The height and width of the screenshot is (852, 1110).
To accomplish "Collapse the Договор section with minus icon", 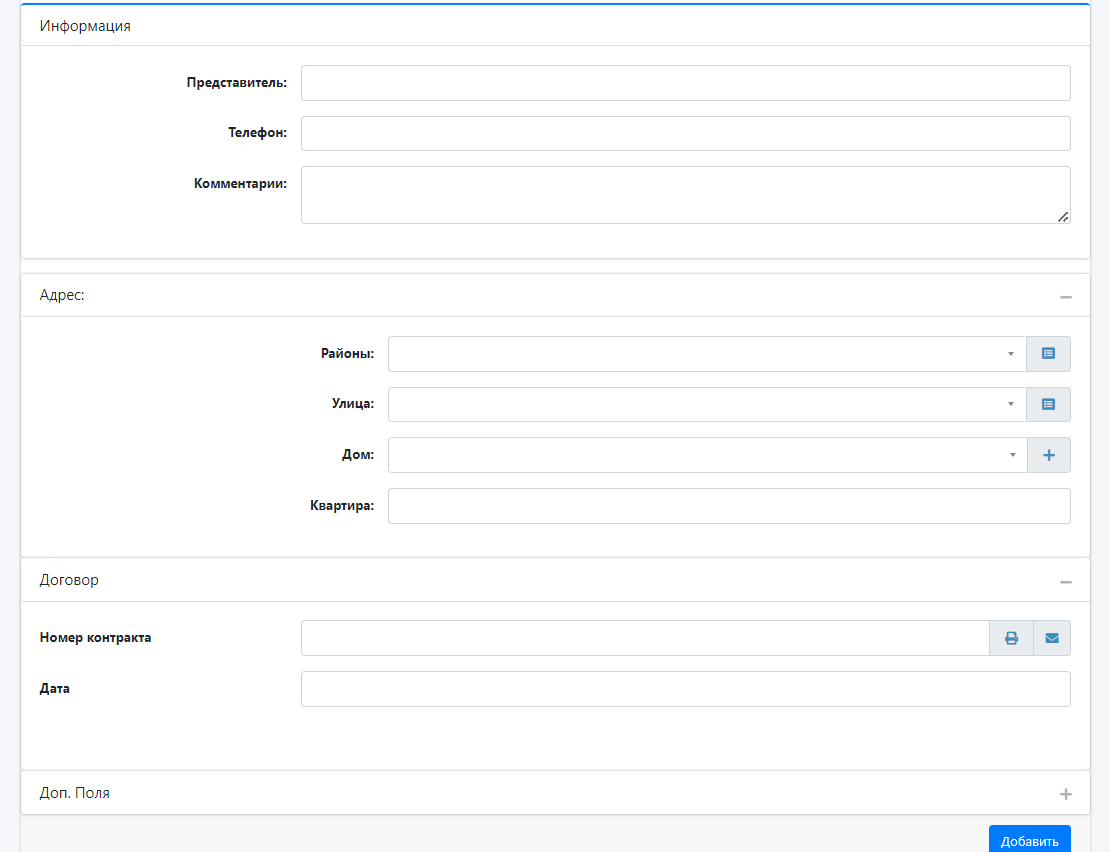I will (1066, 582).
